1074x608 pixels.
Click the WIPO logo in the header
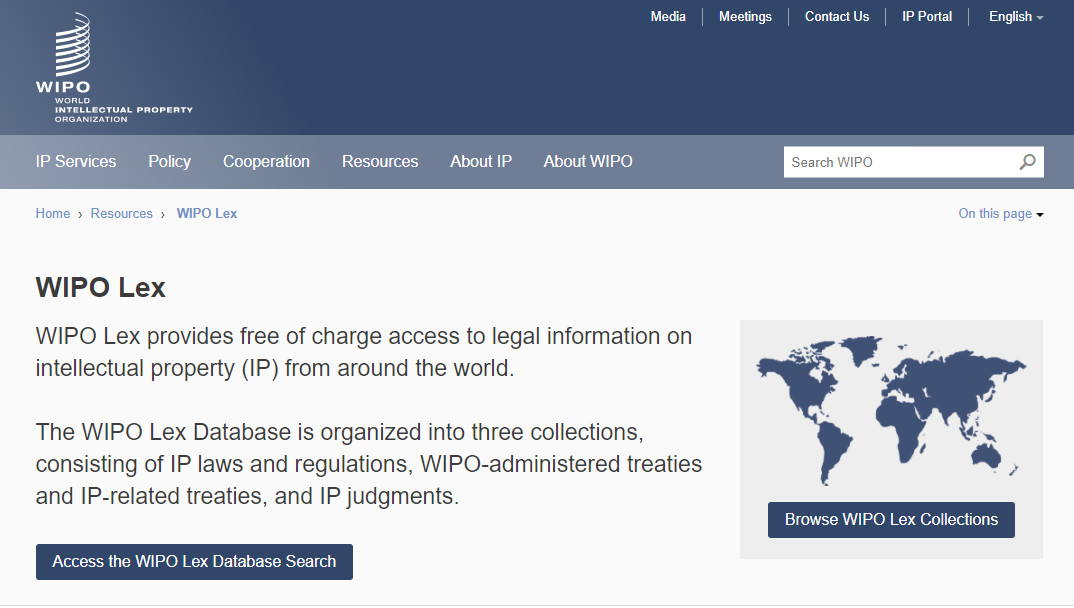[x=114, y=68]
